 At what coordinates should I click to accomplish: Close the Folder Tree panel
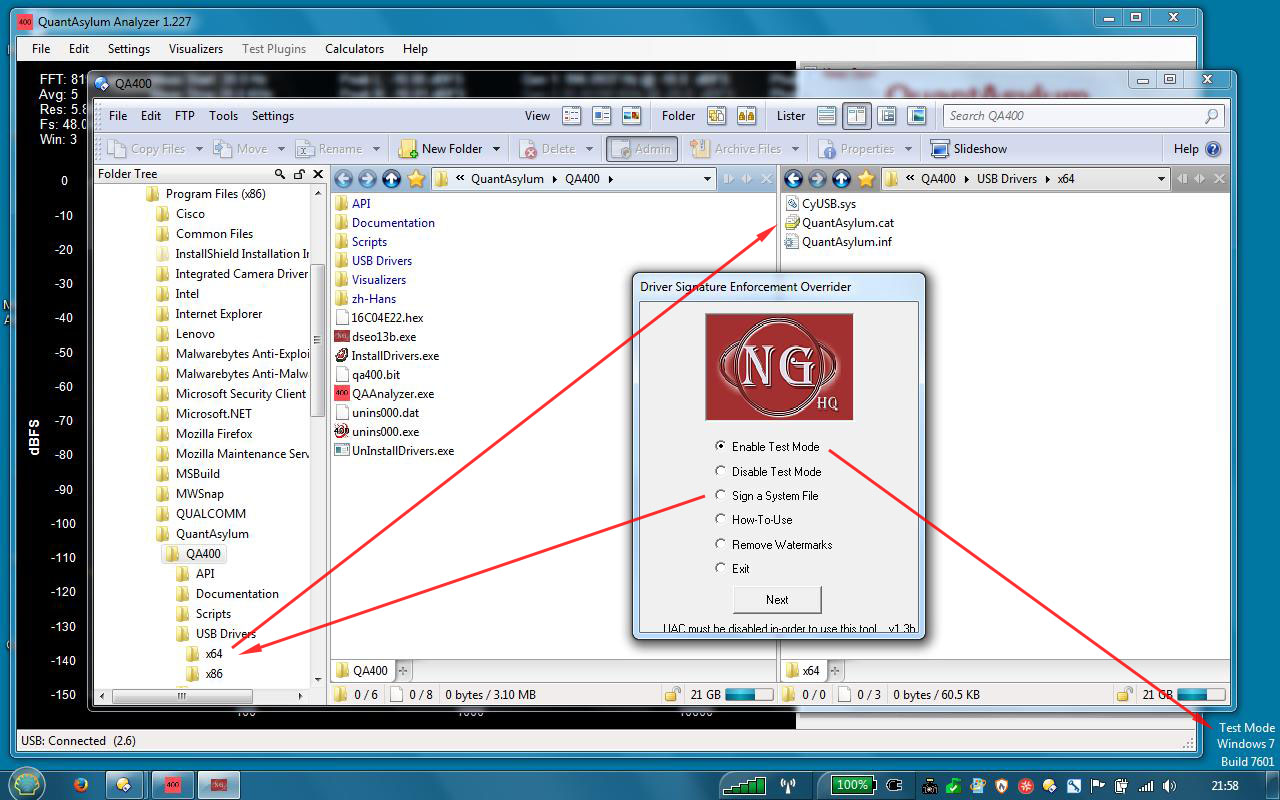[x=318, y=174]
